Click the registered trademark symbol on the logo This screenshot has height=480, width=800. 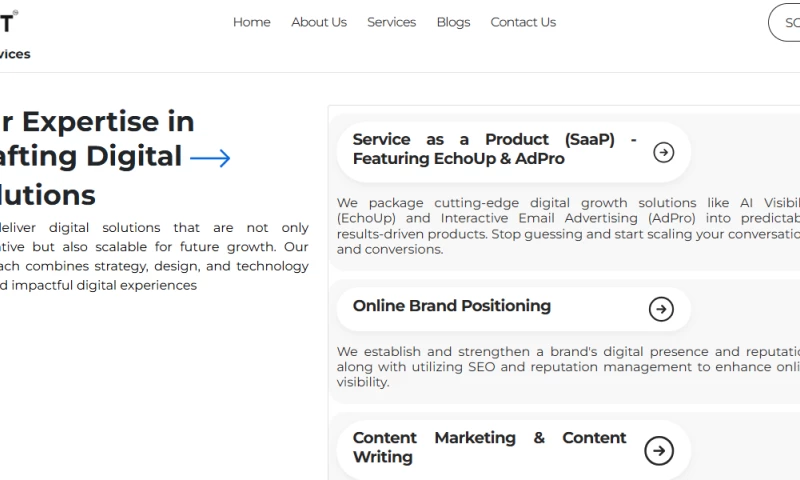(14, 13)
